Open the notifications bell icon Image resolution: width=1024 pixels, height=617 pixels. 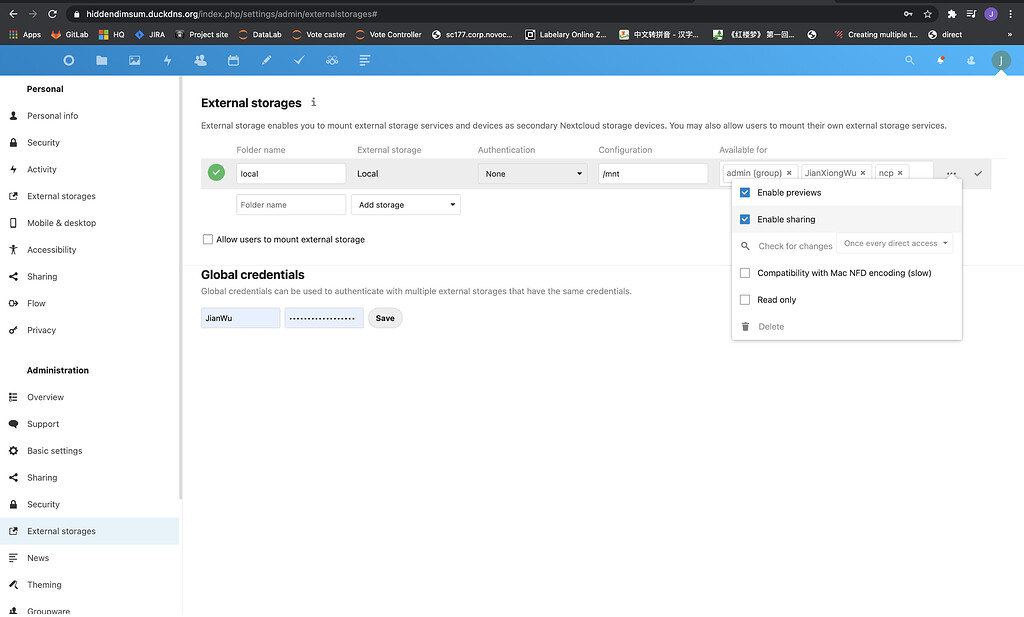(939, 60)
